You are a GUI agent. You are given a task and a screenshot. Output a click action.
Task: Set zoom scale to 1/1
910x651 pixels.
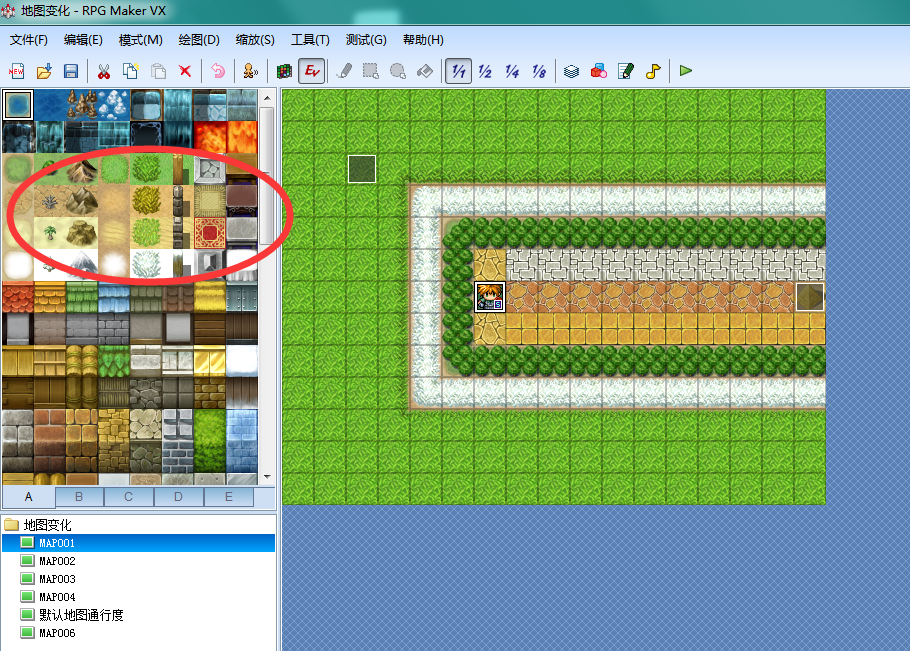click(458, 71)
